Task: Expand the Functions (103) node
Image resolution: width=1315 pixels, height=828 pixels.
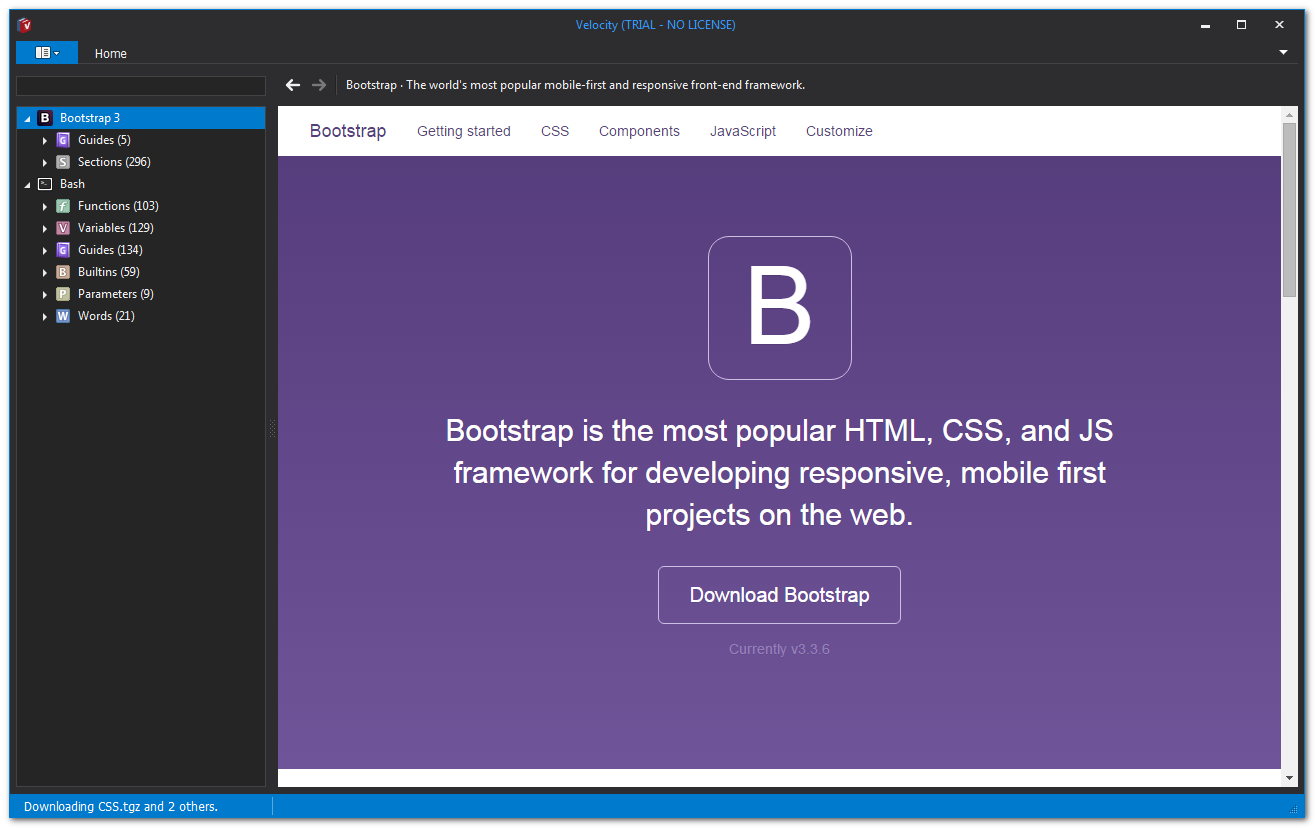Action: click(x=45, y=207)
